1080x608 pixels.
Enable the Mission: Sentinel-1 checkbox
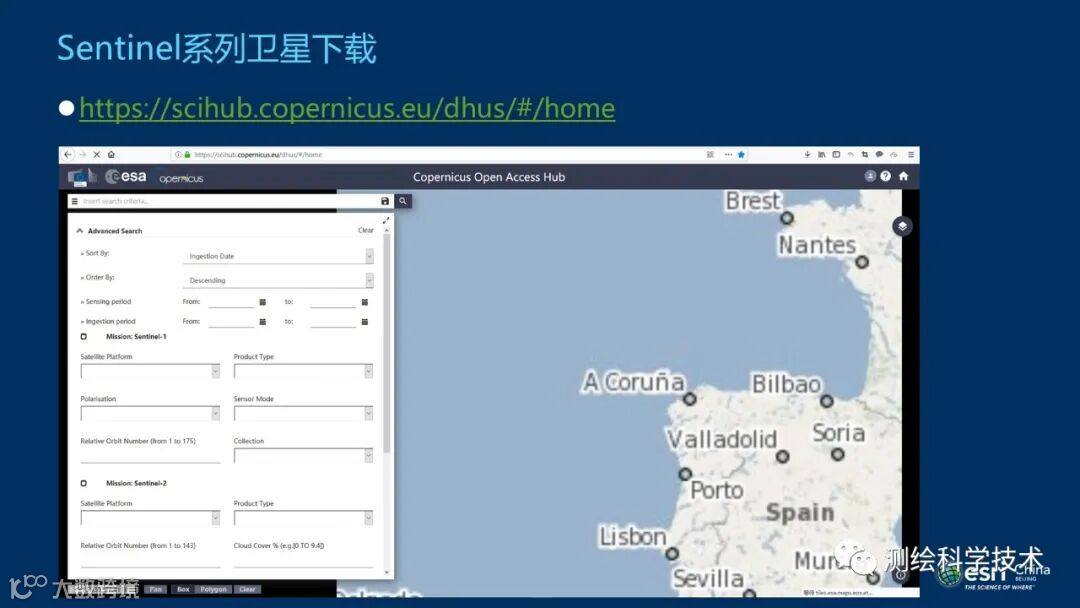[84, 337]
